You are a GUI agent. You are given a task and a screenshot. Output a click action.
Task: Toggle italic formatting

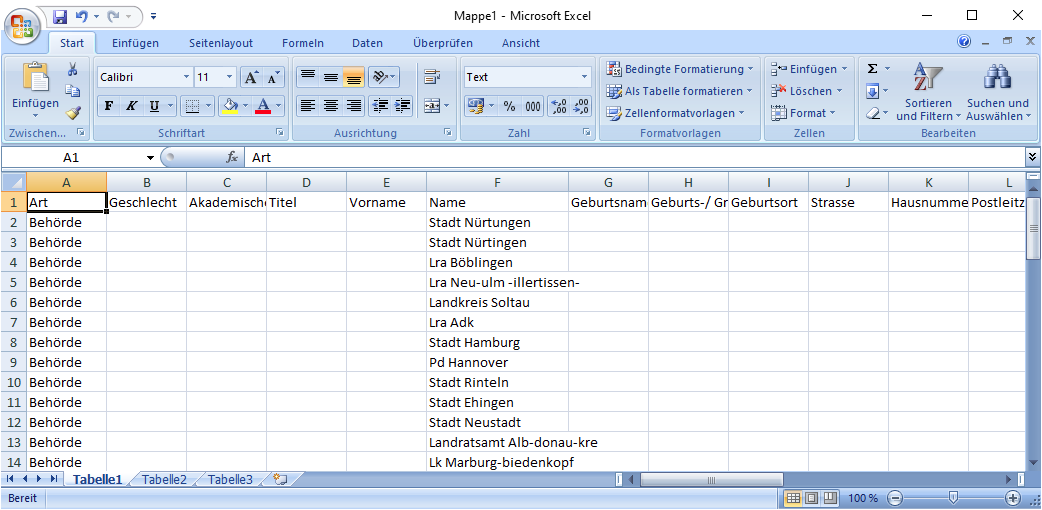[131, 106]
